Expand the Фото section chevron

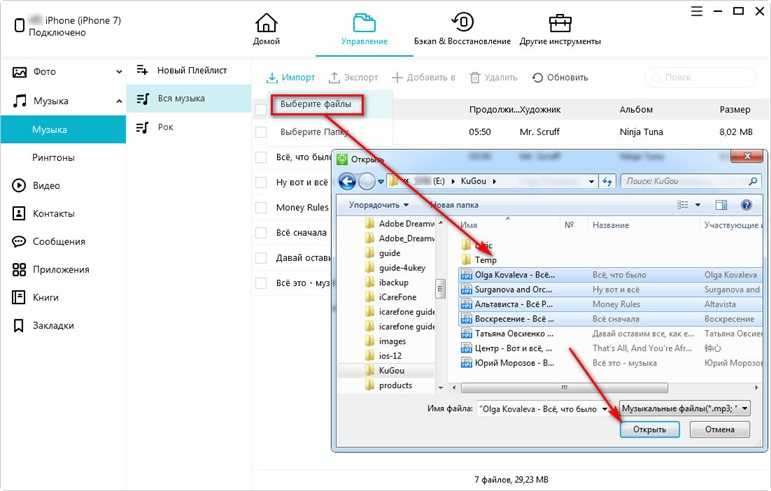119,72
